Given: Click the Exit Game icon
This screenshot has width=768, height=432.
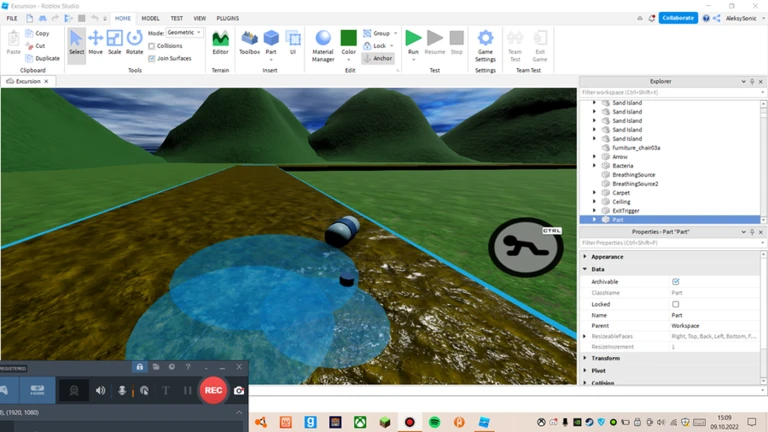Looking at the screenshot, I should point(540,46).
